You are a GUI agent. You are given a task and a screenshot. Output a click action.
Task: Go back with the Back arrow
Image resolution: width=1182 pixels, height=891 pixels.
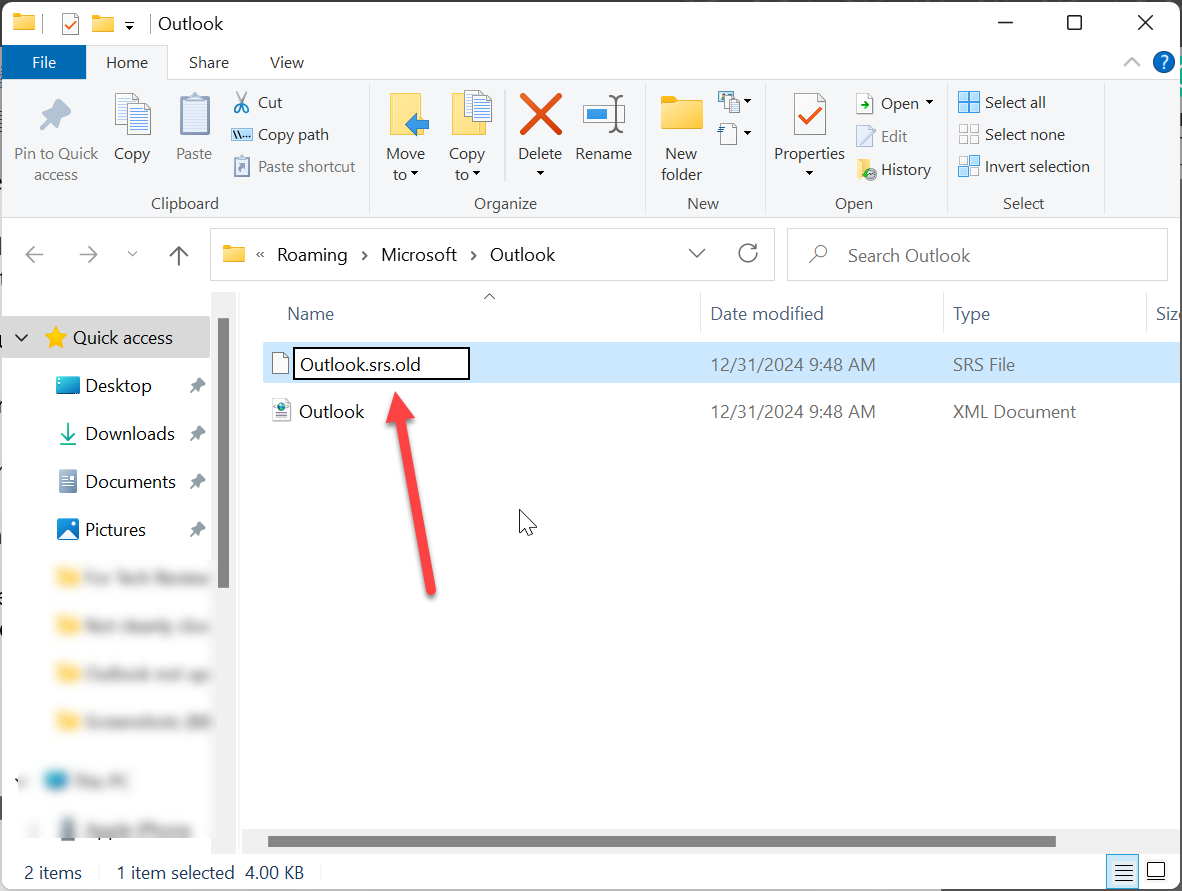pos(35,255)
